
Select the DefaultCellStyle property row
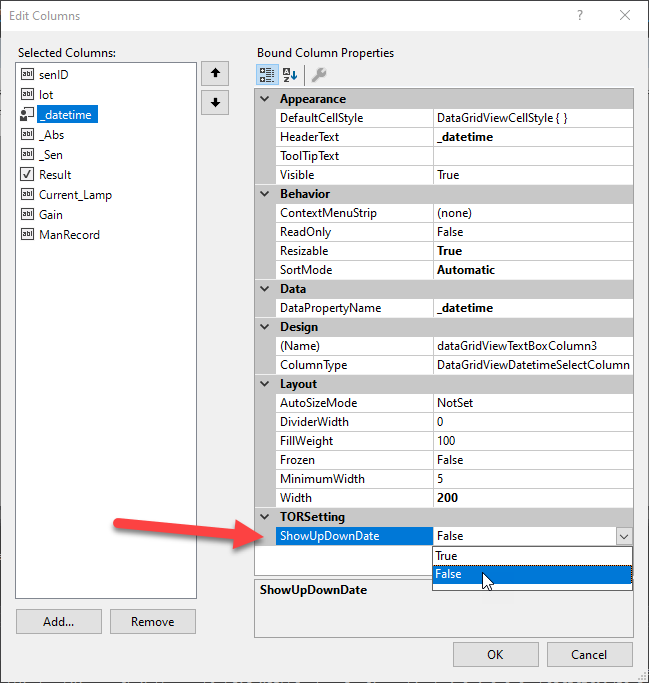coord(454,118)
